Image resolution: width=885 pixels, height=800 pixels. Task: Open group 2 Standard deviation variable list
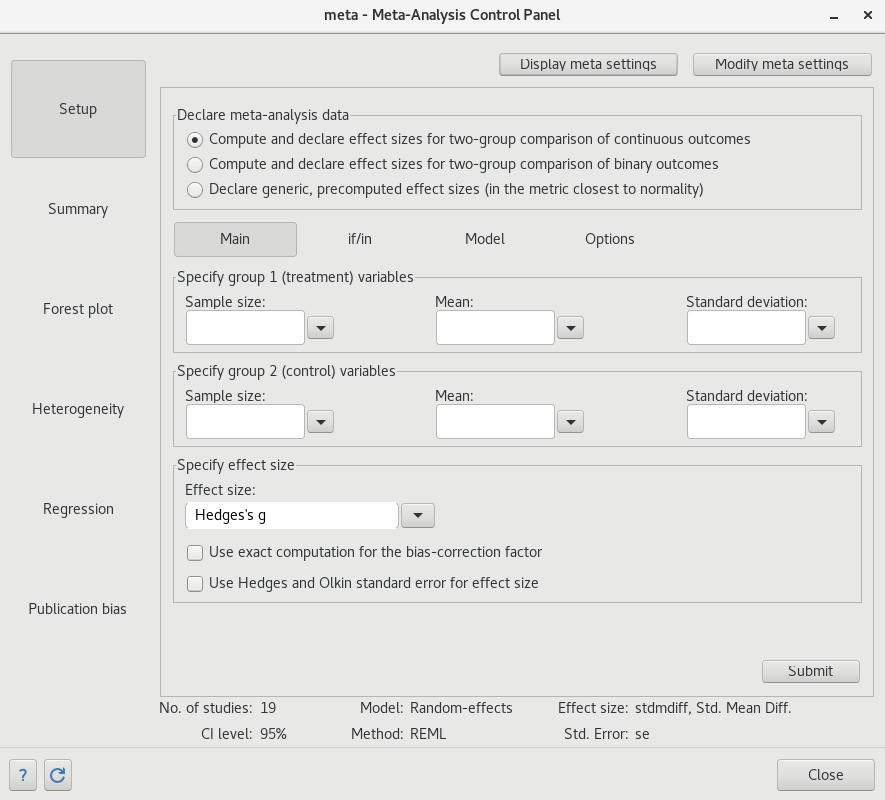821,422
